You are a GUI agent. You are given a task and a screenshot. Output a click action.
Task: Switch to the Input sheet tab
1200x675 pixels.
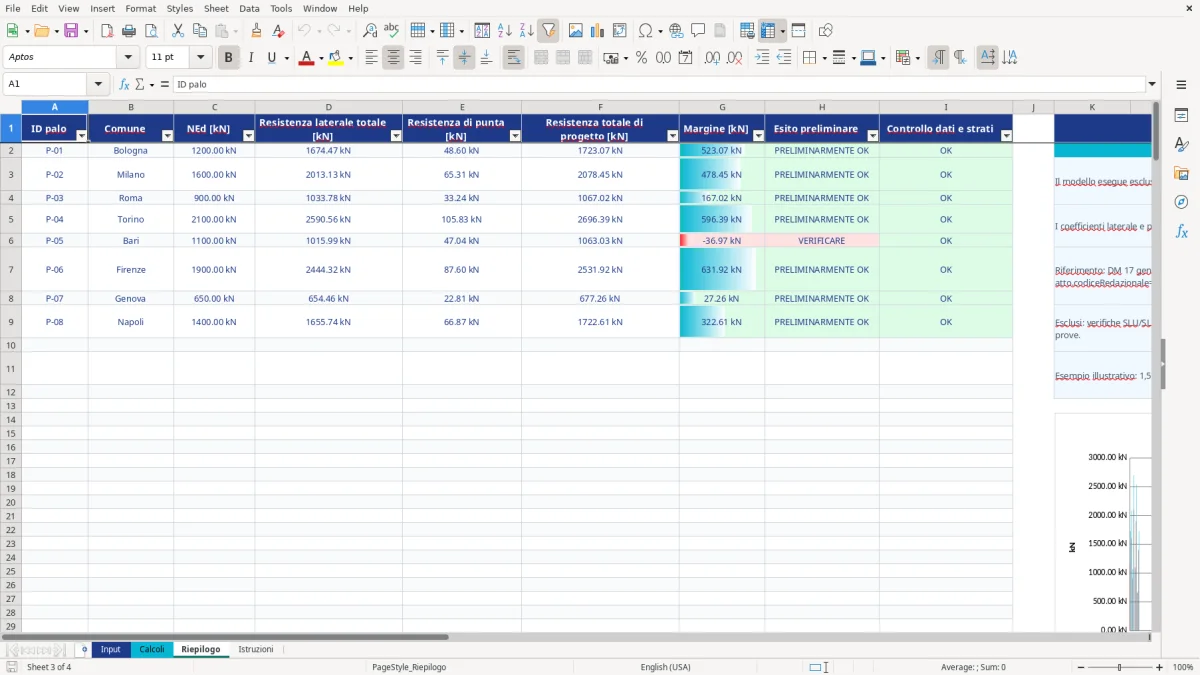110,649
